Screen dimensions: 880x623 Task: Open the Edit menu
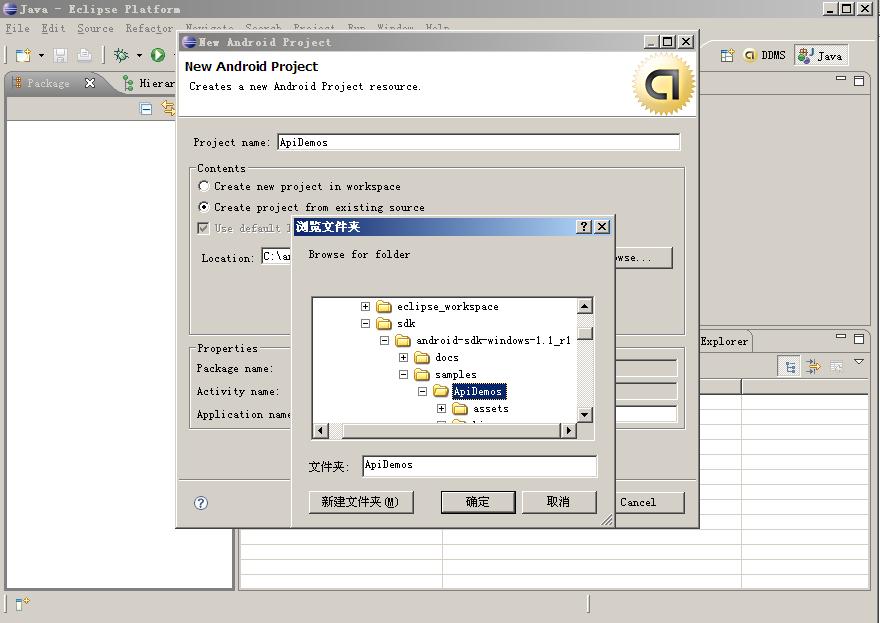click(x=53, y=28)
